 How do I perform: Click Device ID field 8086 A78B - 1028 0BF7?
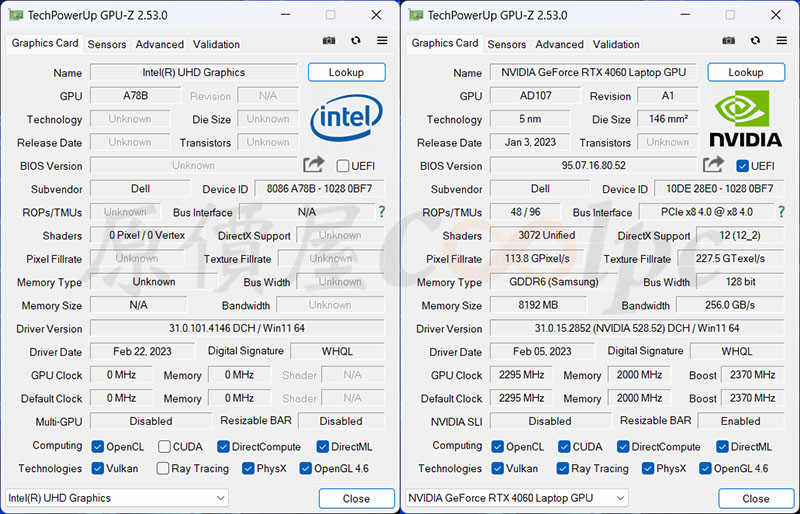click(319, 188)
